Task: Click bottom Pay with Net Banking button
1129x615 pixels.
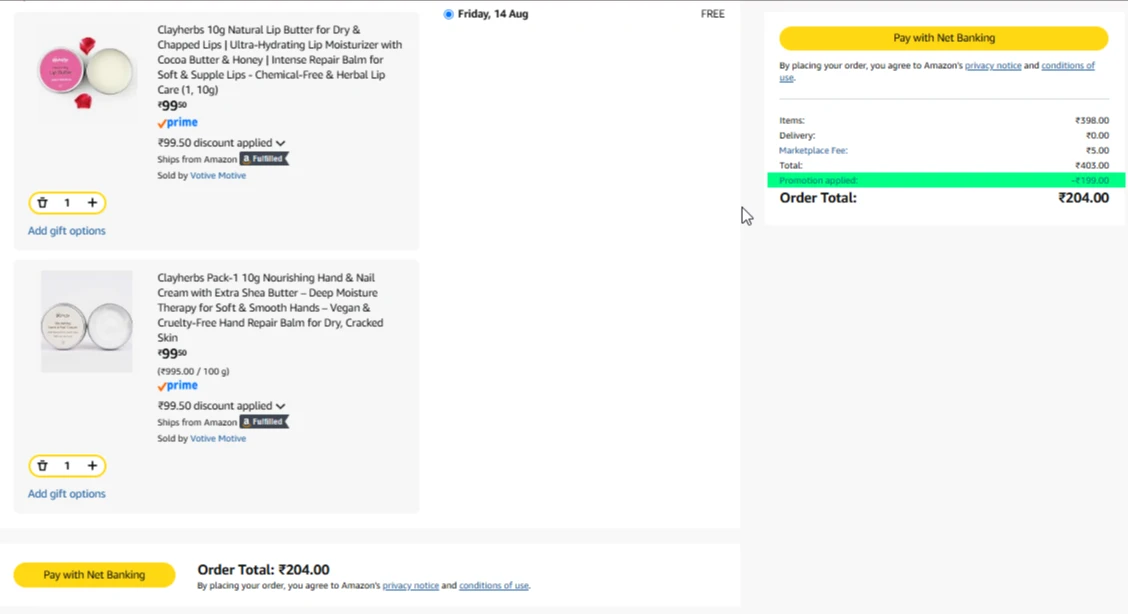Action: coord(94,575)
